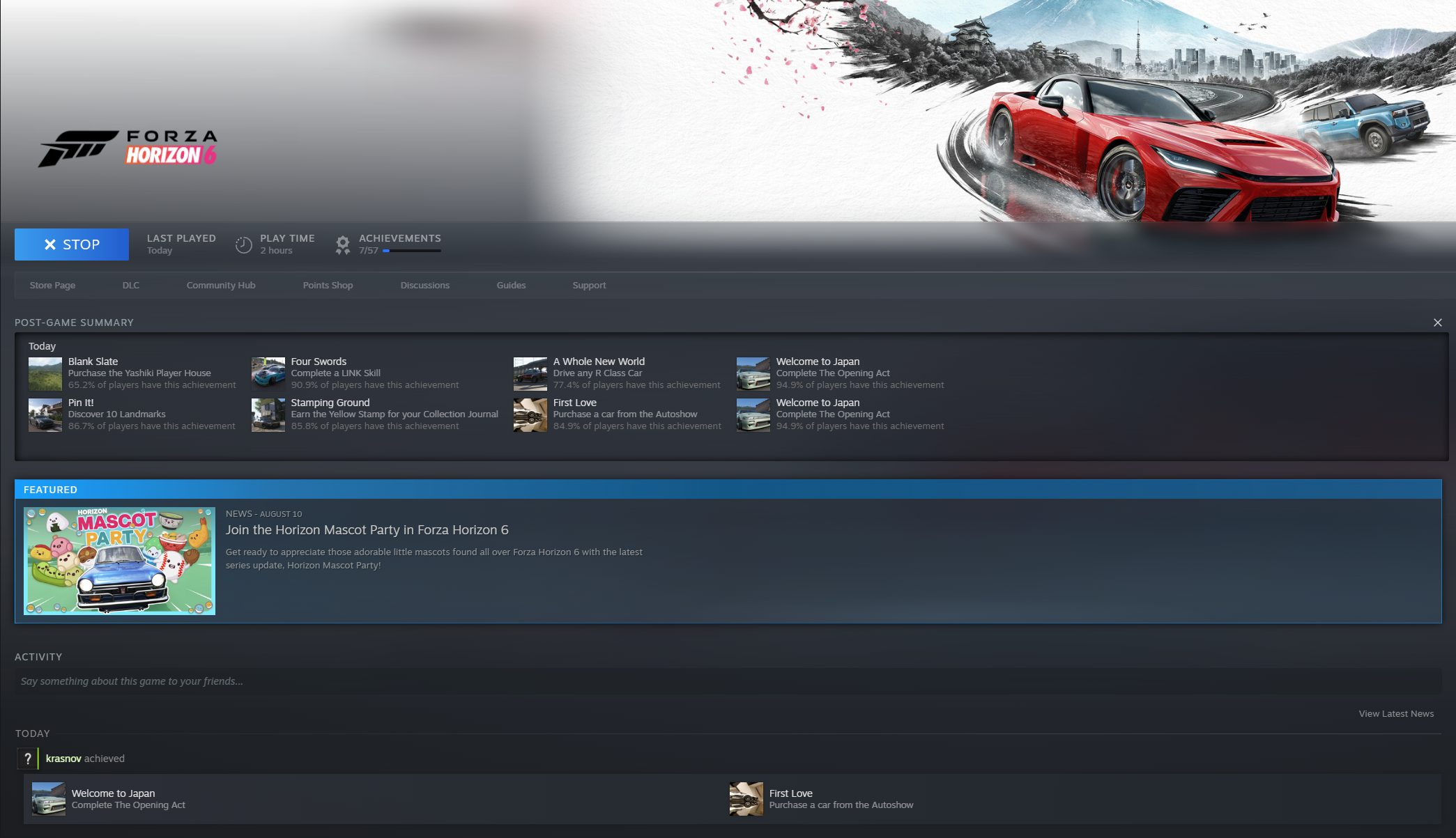Switch to the Discussions tab
Image resolution: width=1456 pixels, height=838 pixels.
click(425, 286)
